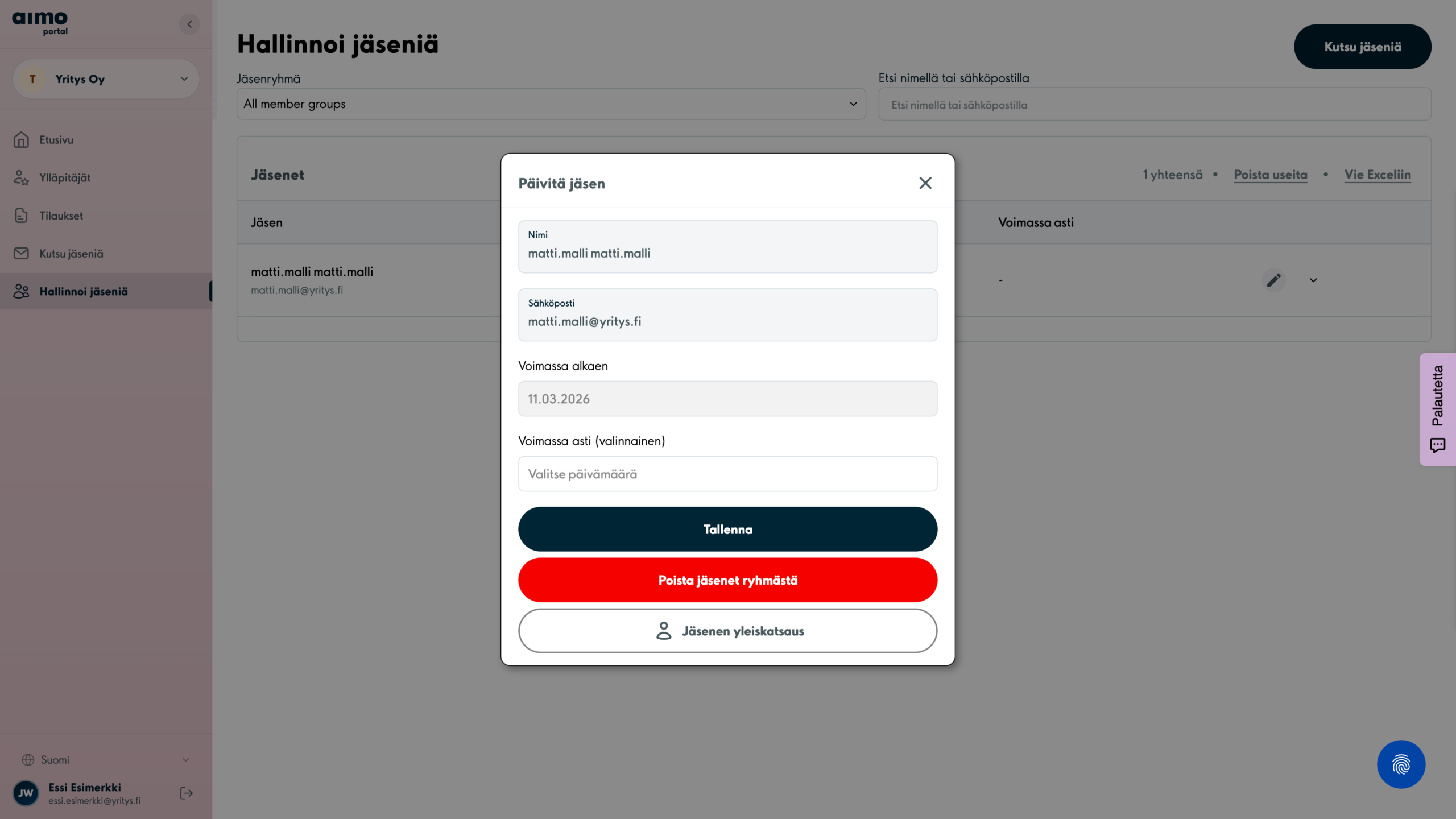This screenshot has height=819, width=1456.
Task: Click the pencil edit icon for matti.malli
Action: coord(1273,280)
